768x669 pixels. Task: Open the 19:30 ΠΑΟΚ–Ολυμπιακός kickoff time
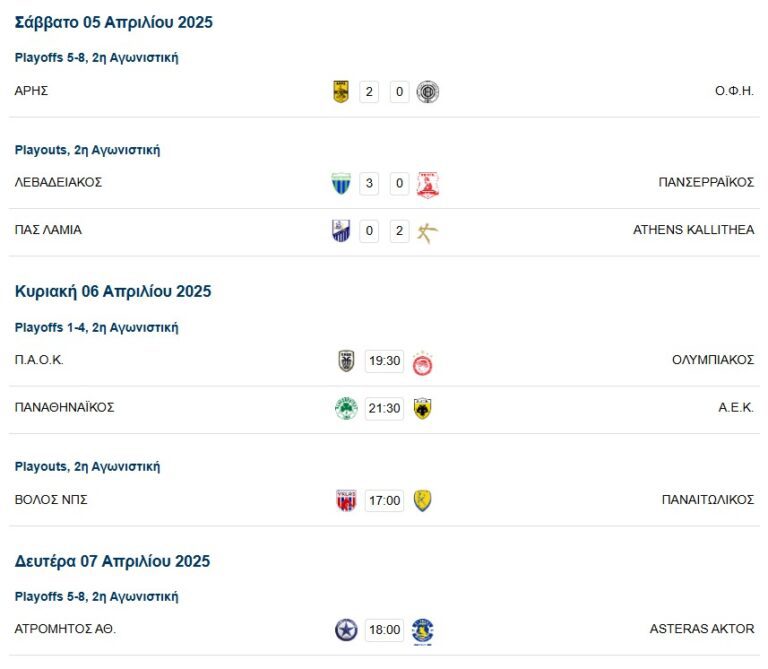[384, 361]
